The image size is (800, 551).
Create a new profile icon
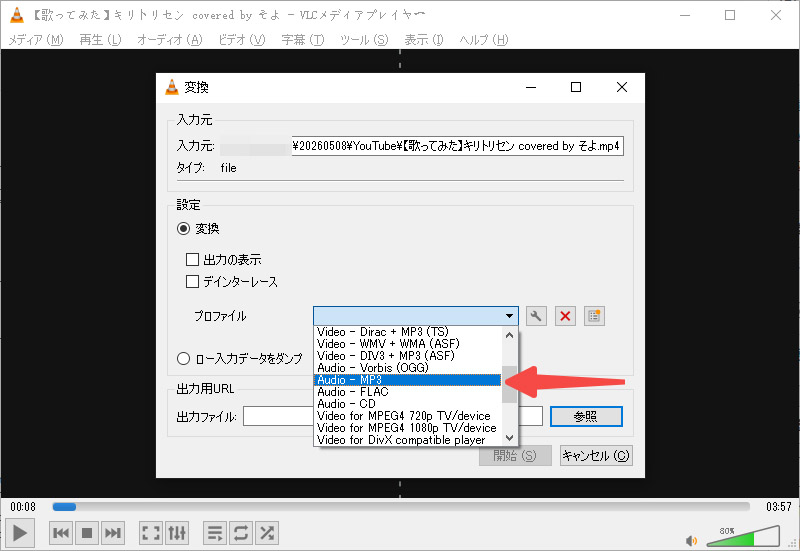[x=594, y=316]
